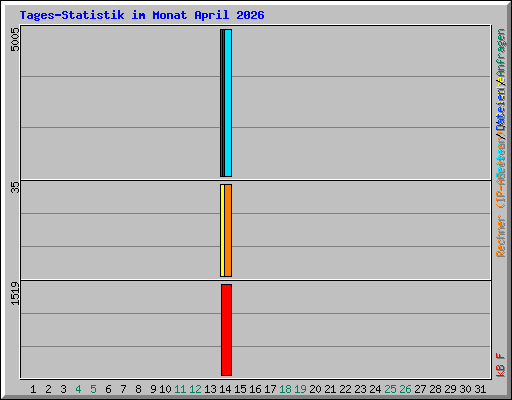This screenshot has width=512, height=400.
Task: Click day label 25 on the x-axis
Action: (390, 389)
